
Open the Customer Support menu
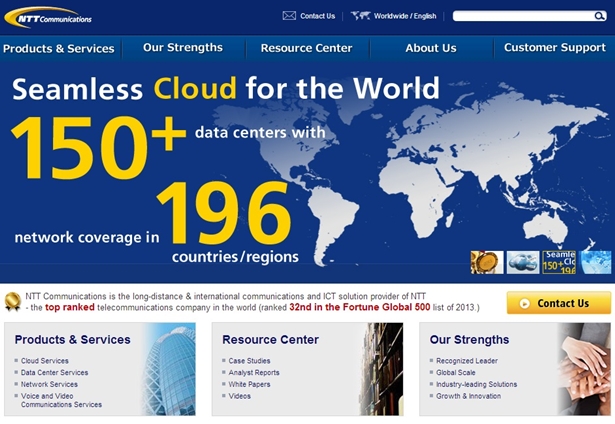(x=555, y=47)
